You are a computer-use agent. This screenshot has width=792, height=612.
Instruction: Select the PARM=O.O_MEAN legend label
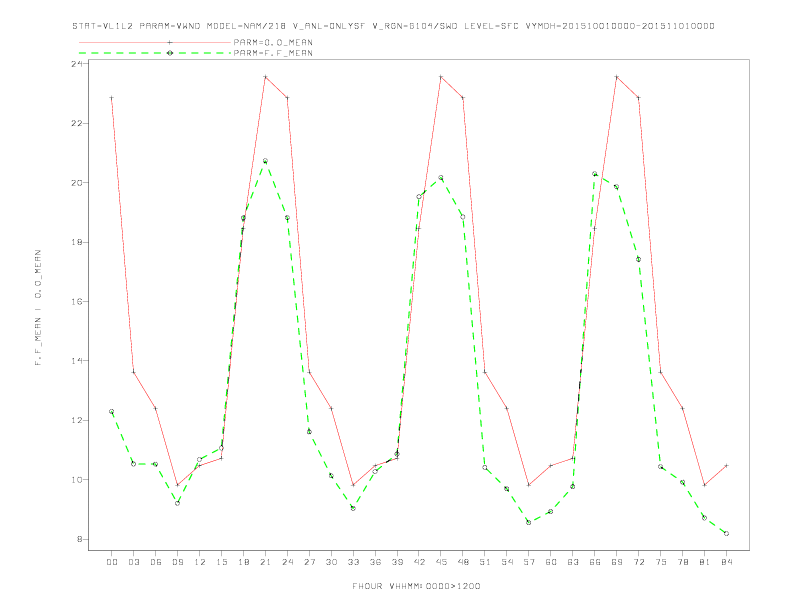coord(273,42)
